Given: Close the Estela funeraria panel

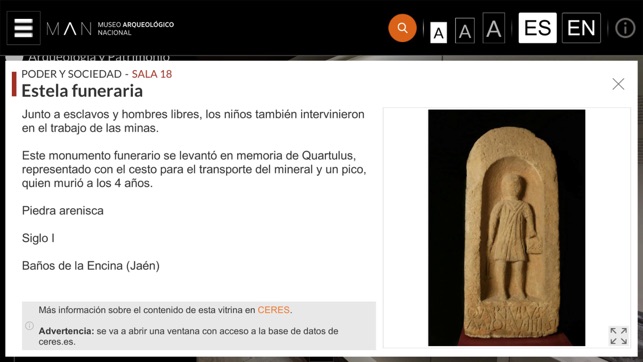Looking at the screenshot, I should (618, 84).
